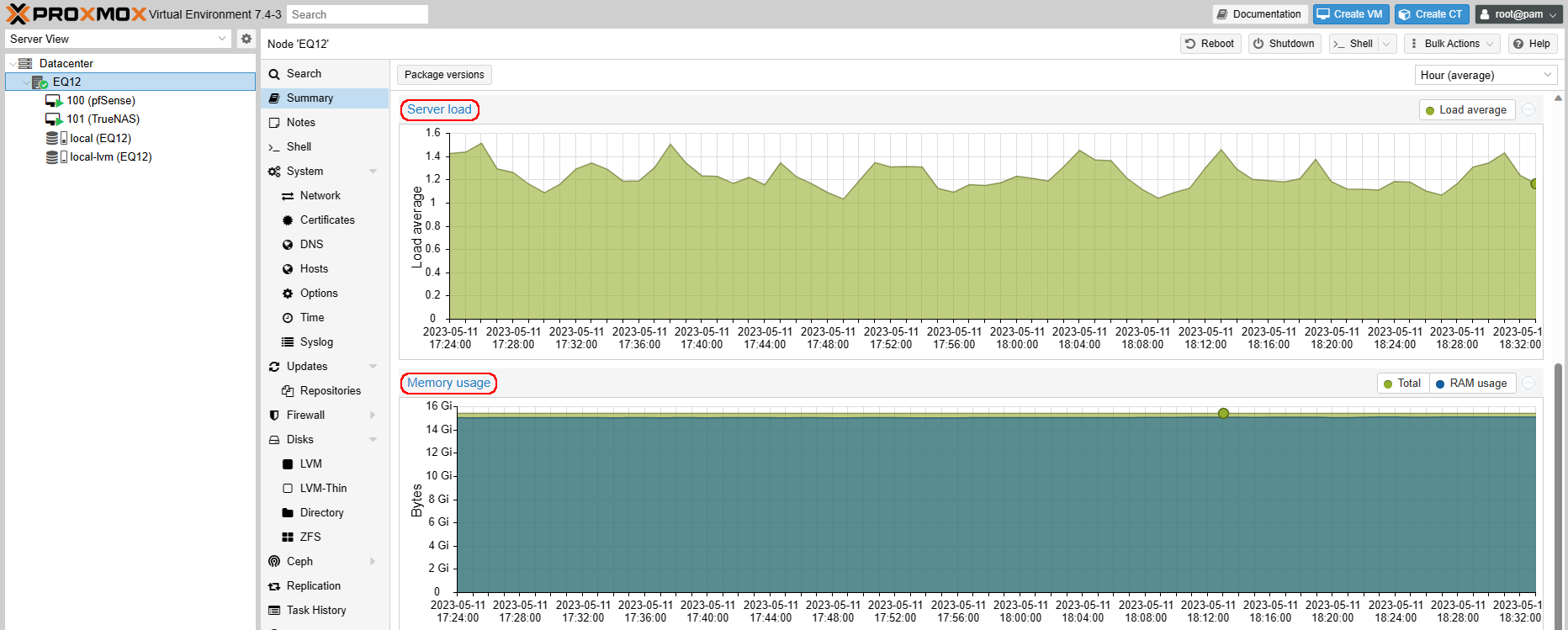This screenshot has width=1568, height=630.
Task: Click the Task History icon
Action: pyautogui.click(x=274, y=611)
